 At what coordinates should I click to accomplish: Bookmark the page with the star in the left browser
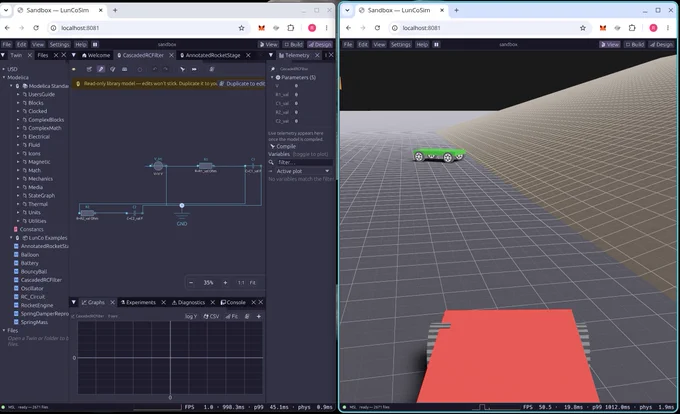pyautogui.click(x=242, y=28)
